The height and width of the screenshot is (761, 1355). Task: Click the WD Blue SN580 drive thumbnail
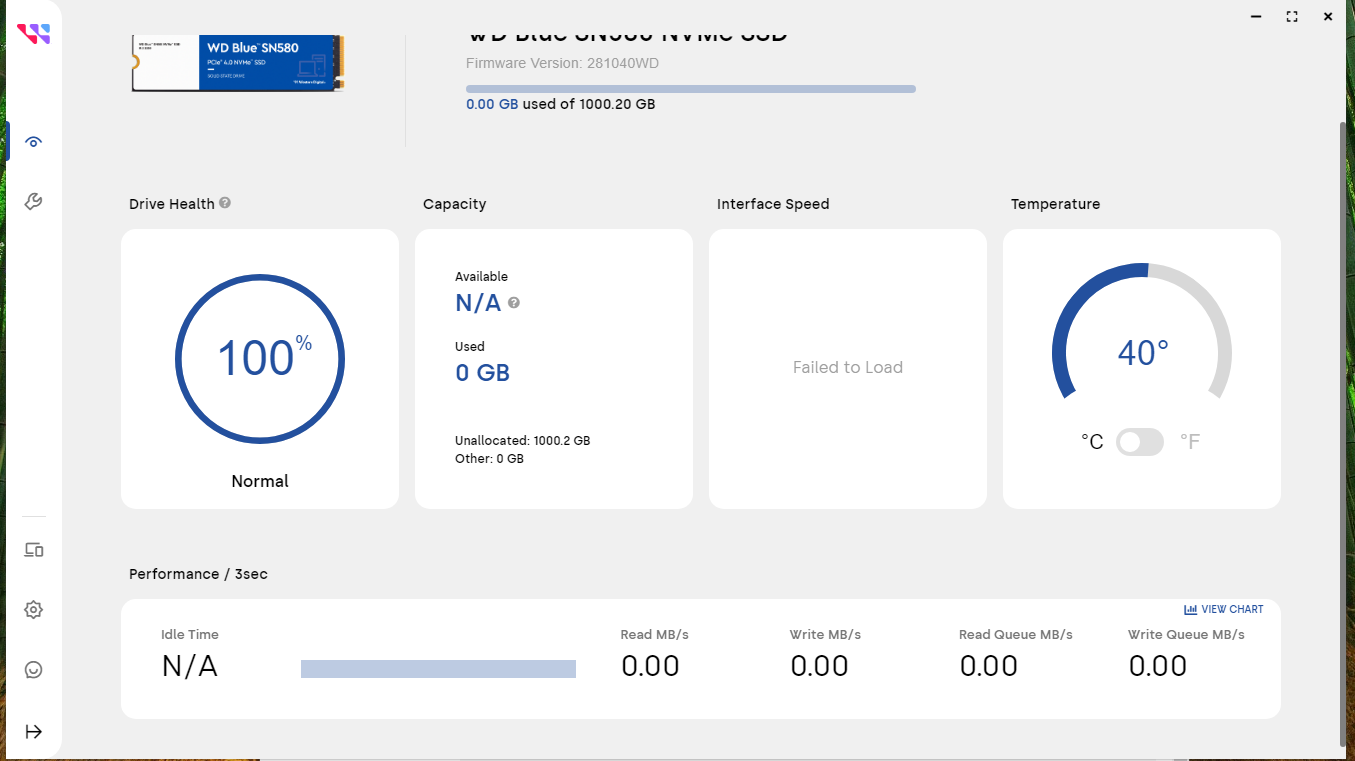click(x=238, y=63)
